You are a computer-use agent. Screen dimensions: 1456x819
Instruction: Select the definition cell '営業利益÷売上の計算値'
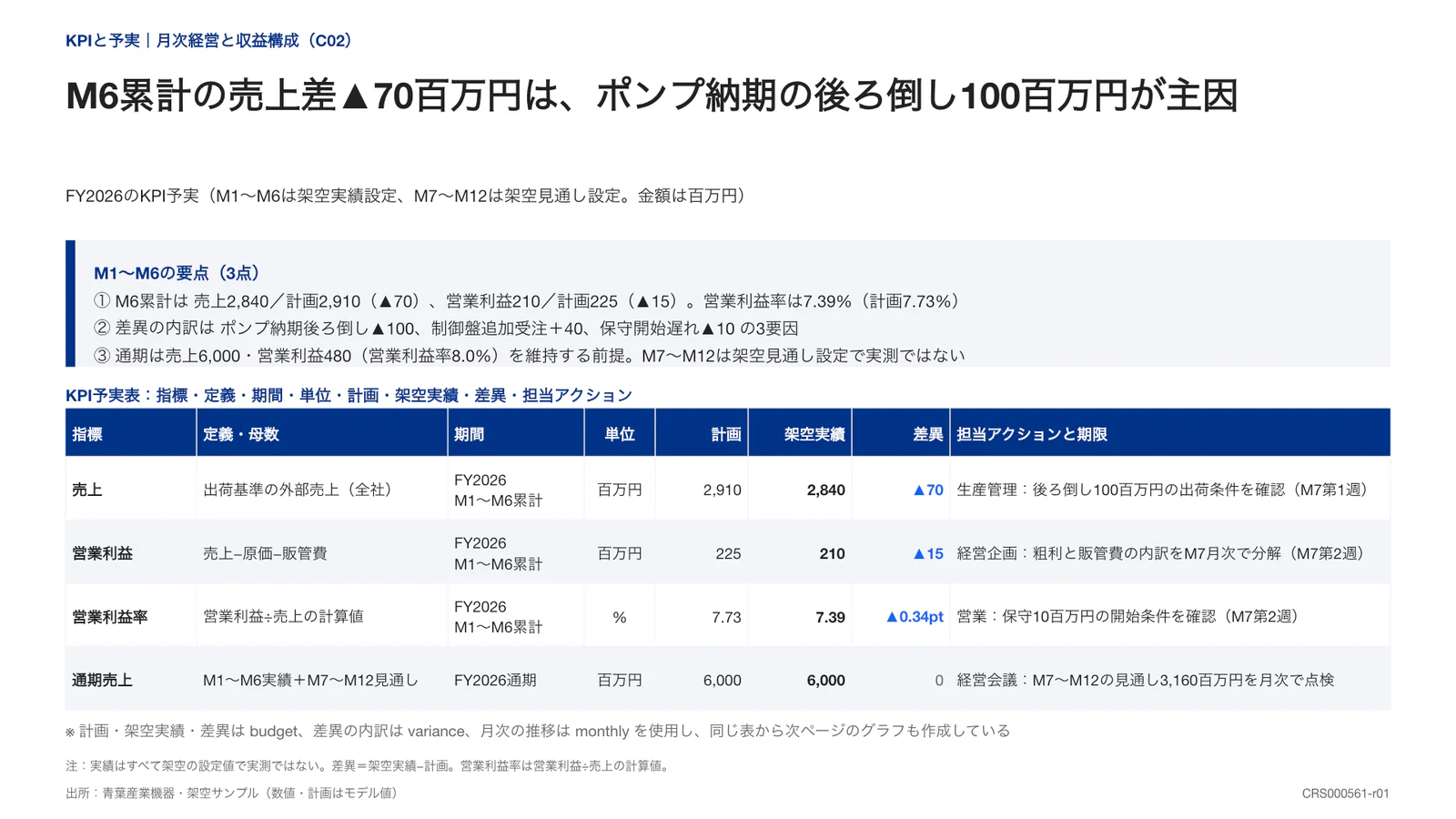(283, 617)
